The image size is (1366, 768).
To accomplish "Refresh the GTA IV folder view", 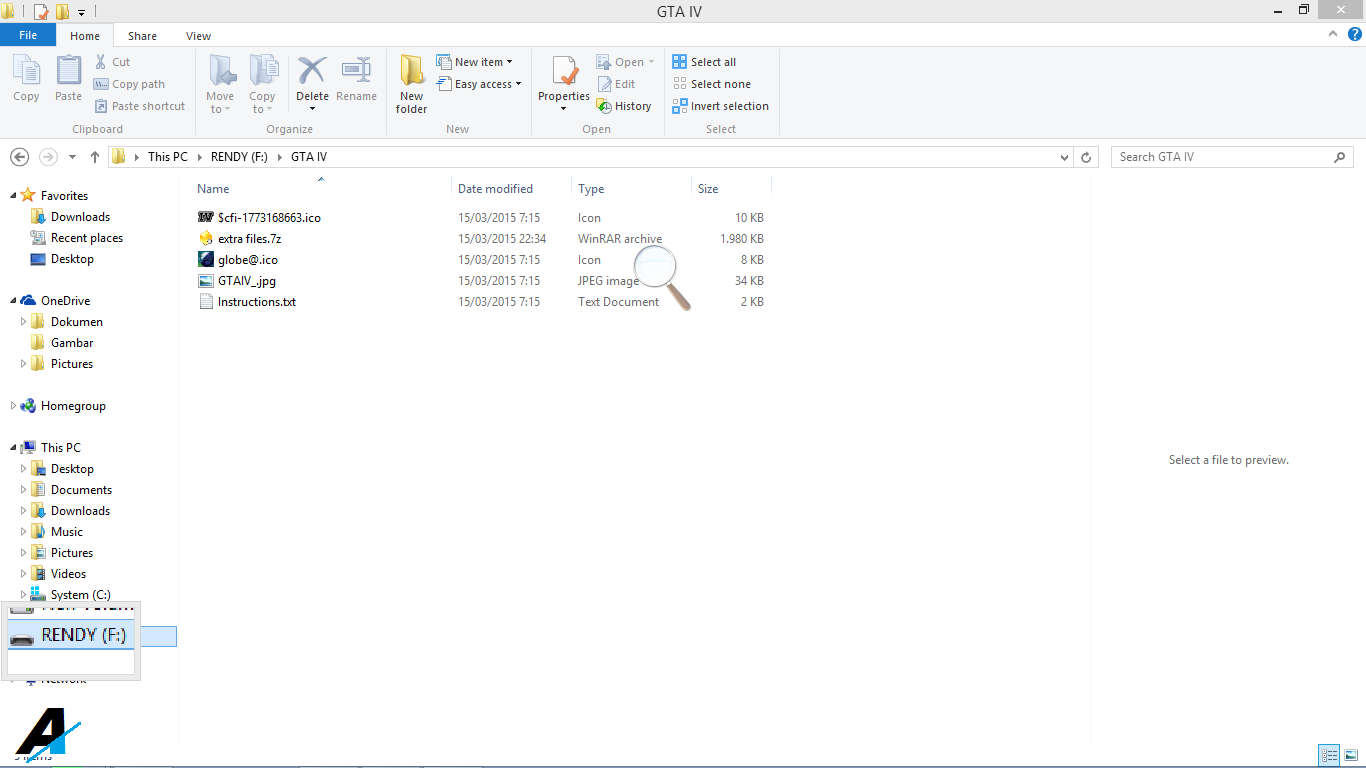I will pyautogui.click(x=1087, y=157).
